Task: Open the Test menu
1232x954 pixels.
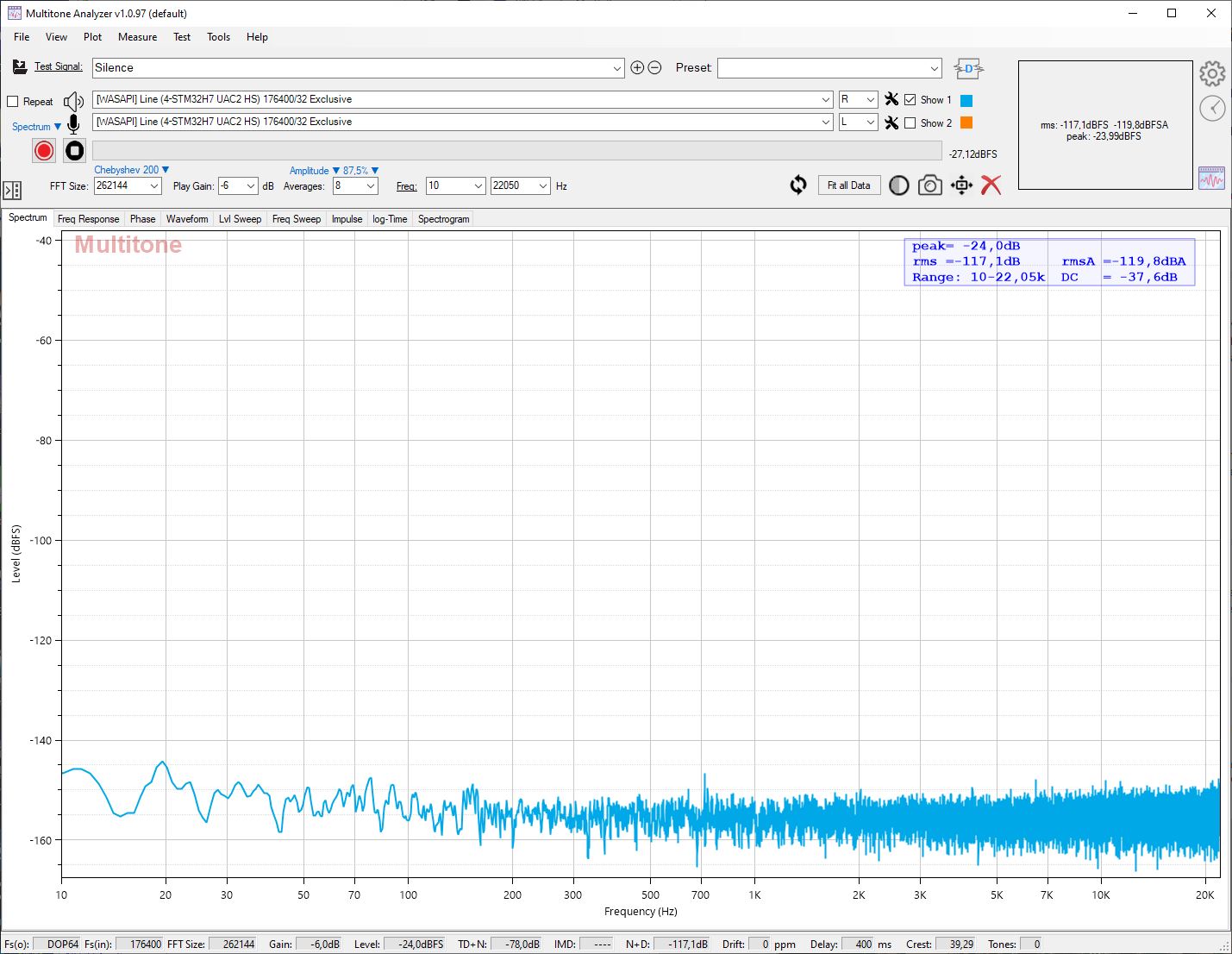Action: click(182, 37)
